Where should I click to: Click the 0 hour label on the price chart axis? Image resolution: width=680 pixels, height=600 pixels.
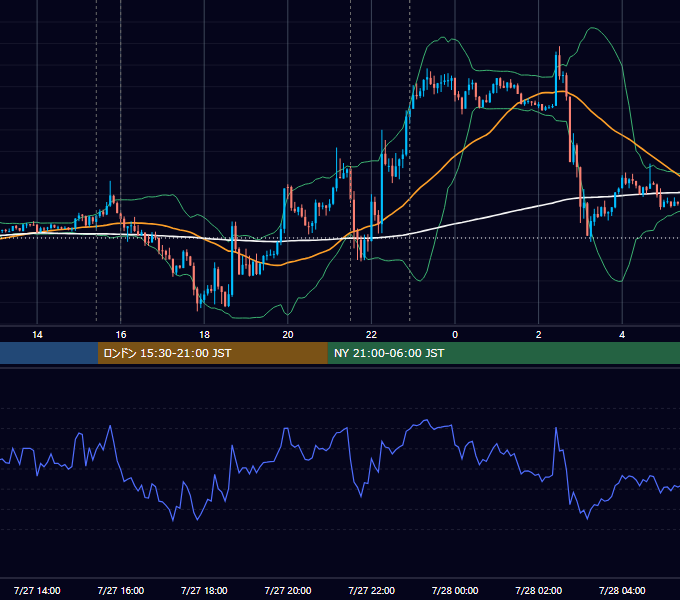[x=455, y=335]
